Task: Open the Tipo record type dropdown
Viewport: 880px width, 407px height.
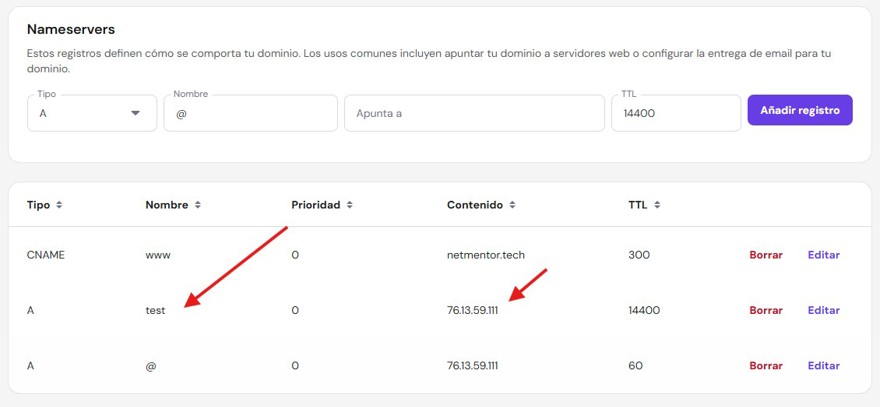Action: click(91, 113)
